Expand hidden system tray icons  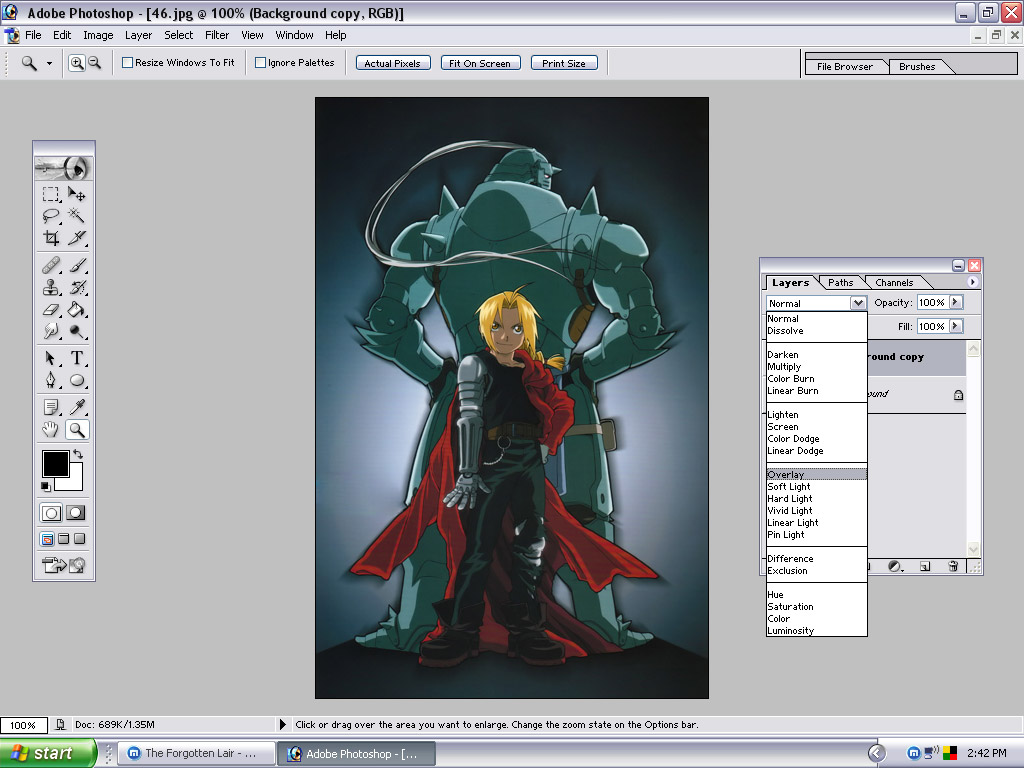pos(877,753)
